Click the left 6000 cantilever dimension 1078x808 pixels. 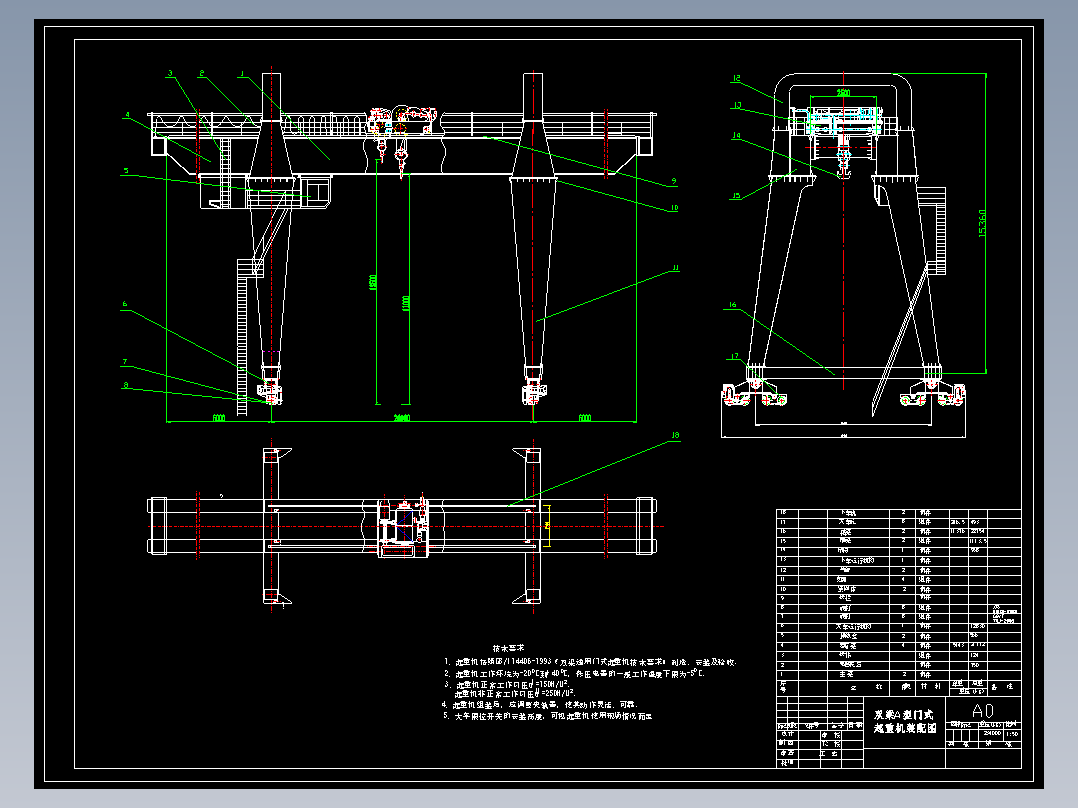[x=219, y=417]
